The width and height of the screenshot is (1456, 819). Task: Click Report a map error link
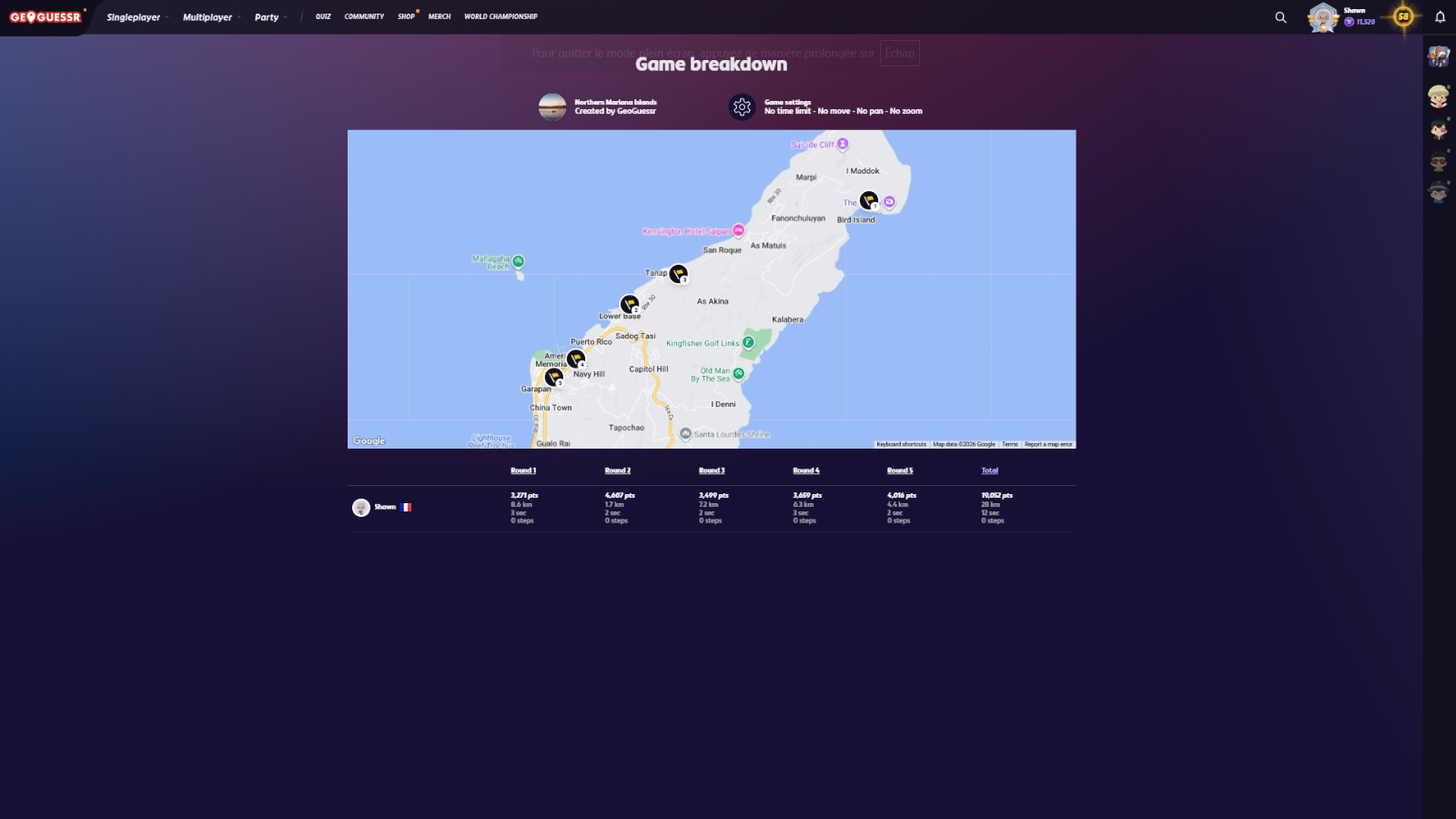[1048, 444]
